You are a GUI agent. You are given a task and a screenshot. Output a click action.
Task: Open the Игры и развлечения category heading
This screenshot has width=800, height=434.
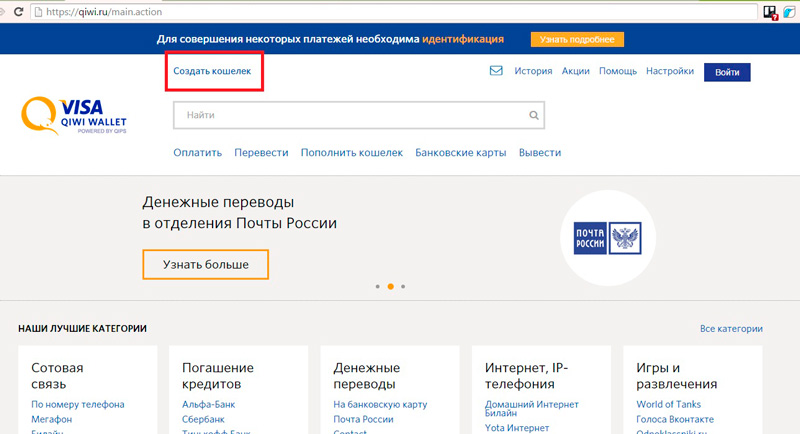677,376
